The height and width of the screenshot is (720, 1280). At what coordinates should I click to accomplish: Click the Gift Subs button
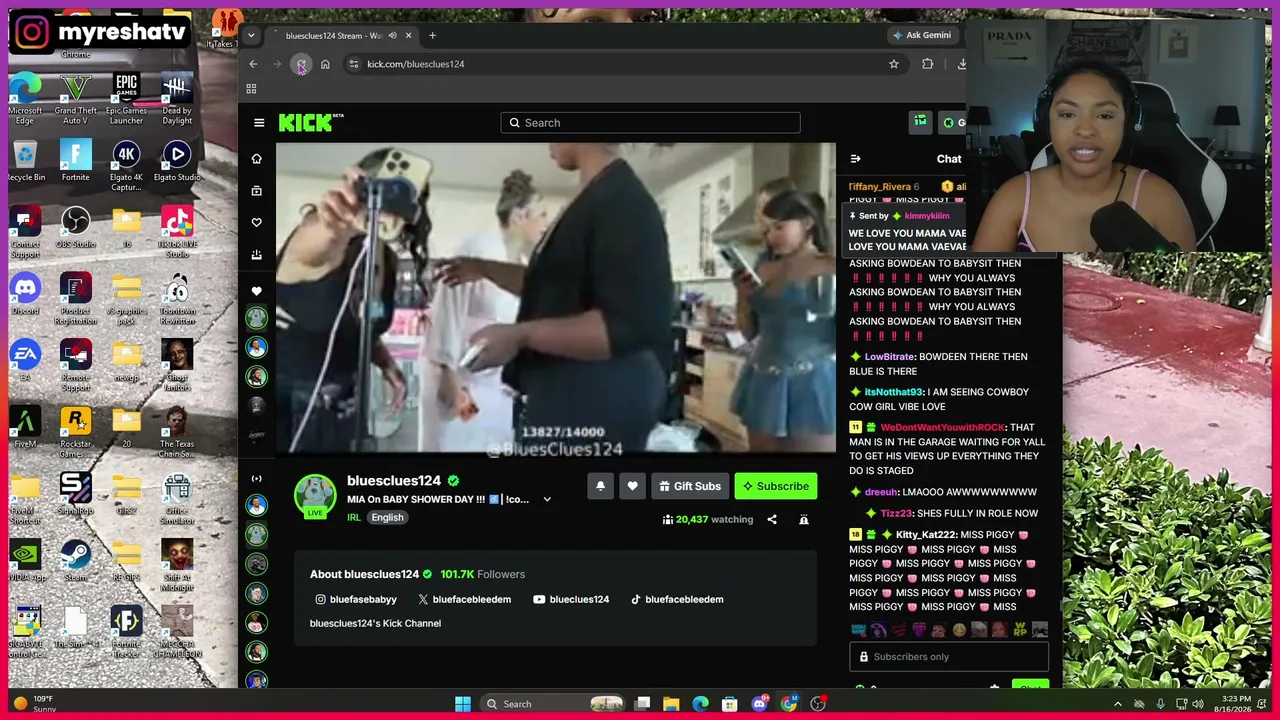point(690,486)
